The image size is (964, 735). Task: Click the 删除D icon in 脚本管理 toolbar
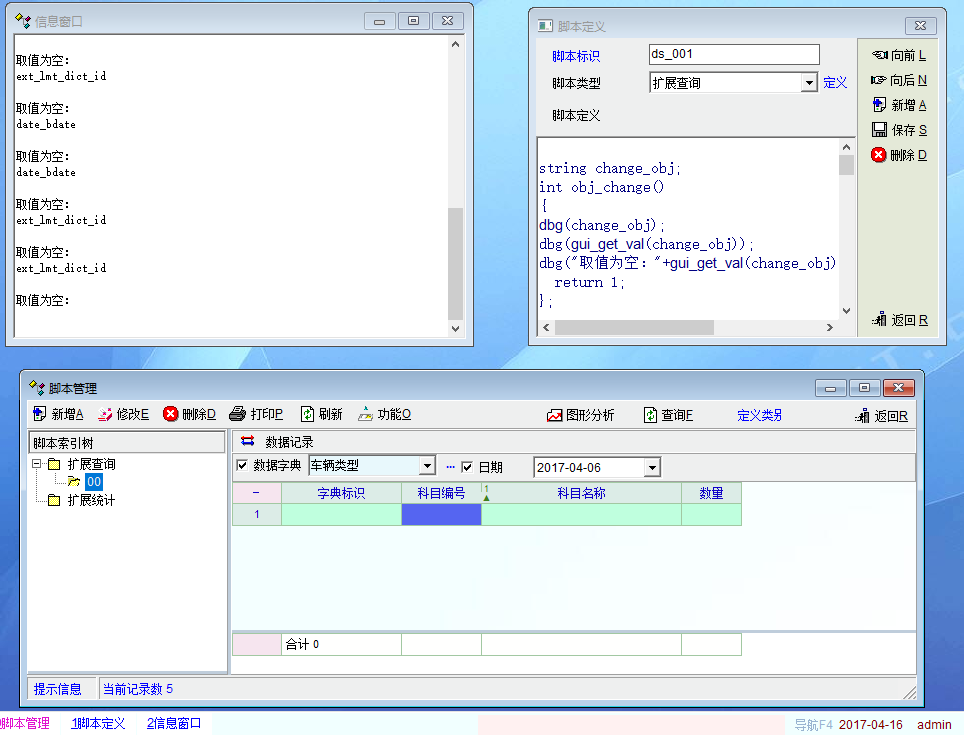(x=171, y=415)
